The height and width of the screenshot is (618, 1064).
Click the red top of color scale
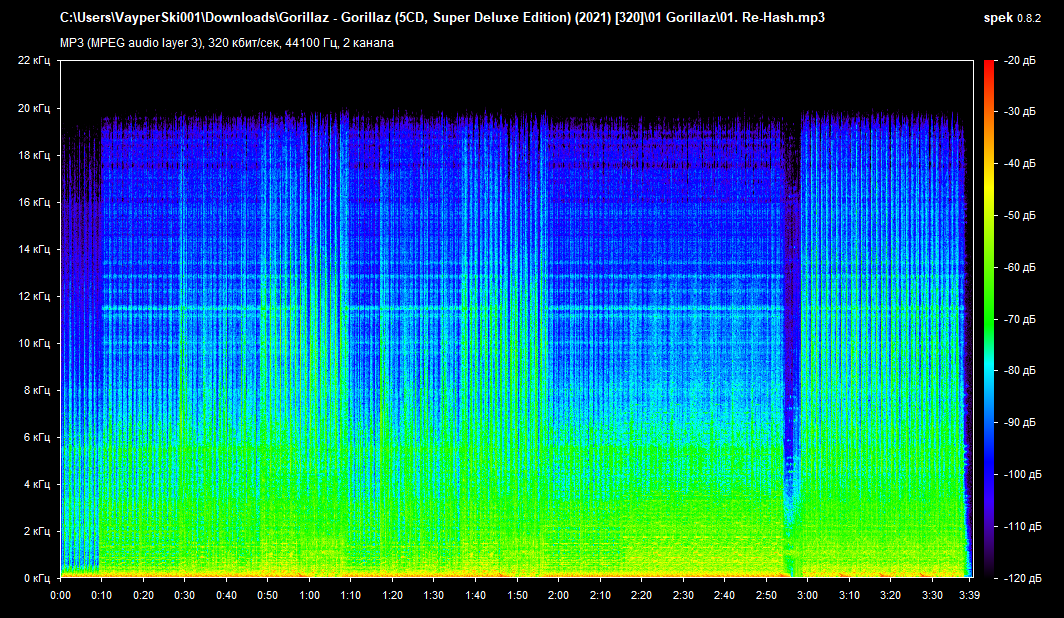989,68
